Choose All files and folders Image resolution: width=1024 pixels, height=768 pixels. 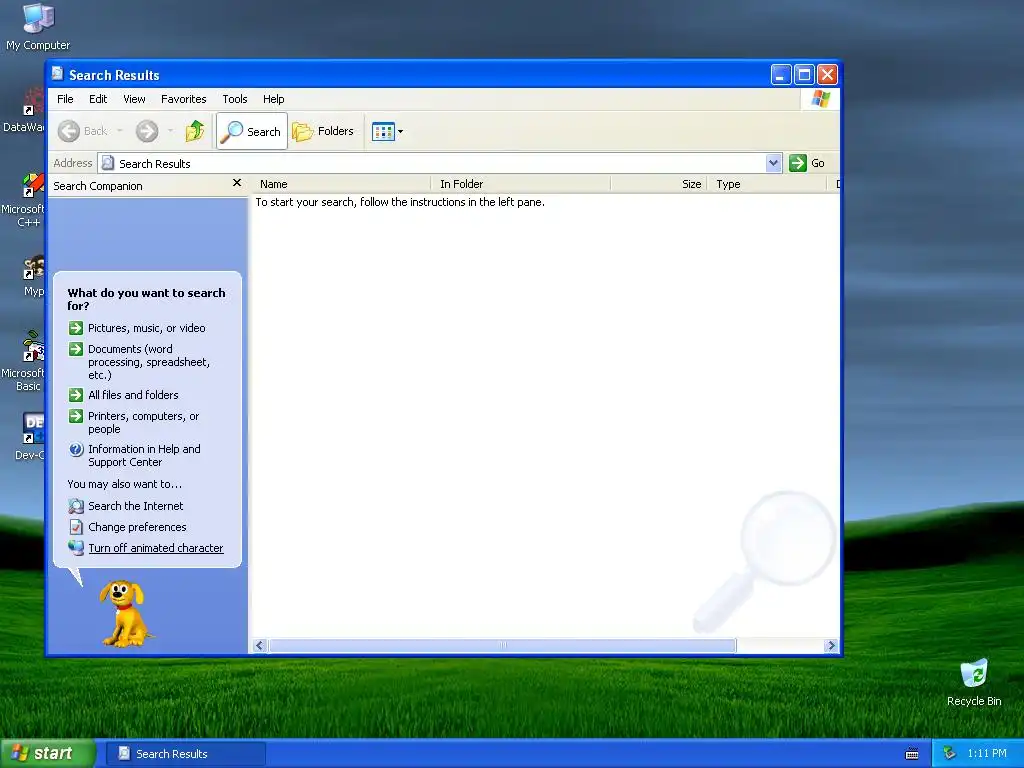pos(133,395)
